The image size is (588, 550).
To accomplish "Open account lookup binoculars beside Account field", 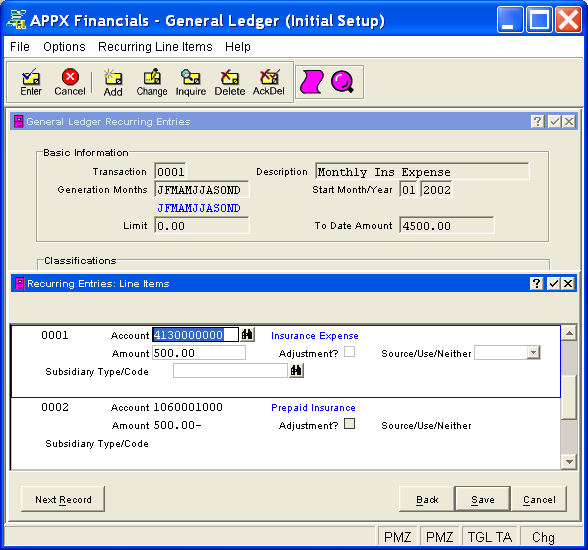I will (247, 334).
